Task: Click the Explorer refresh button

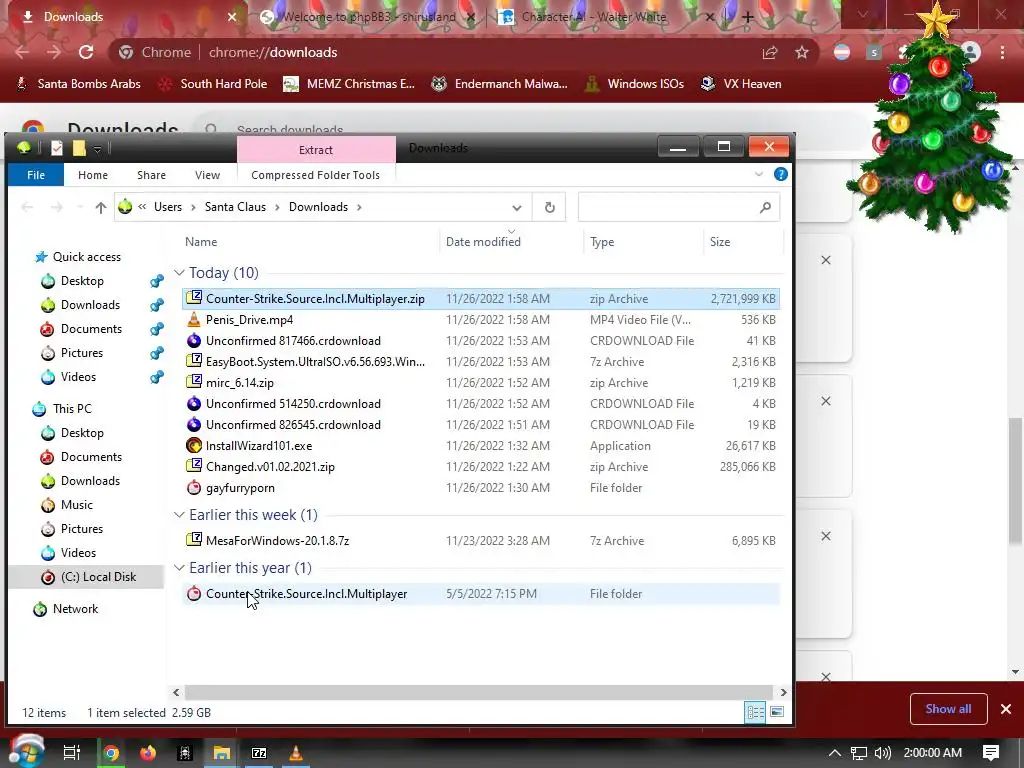Action: point(549,207)
